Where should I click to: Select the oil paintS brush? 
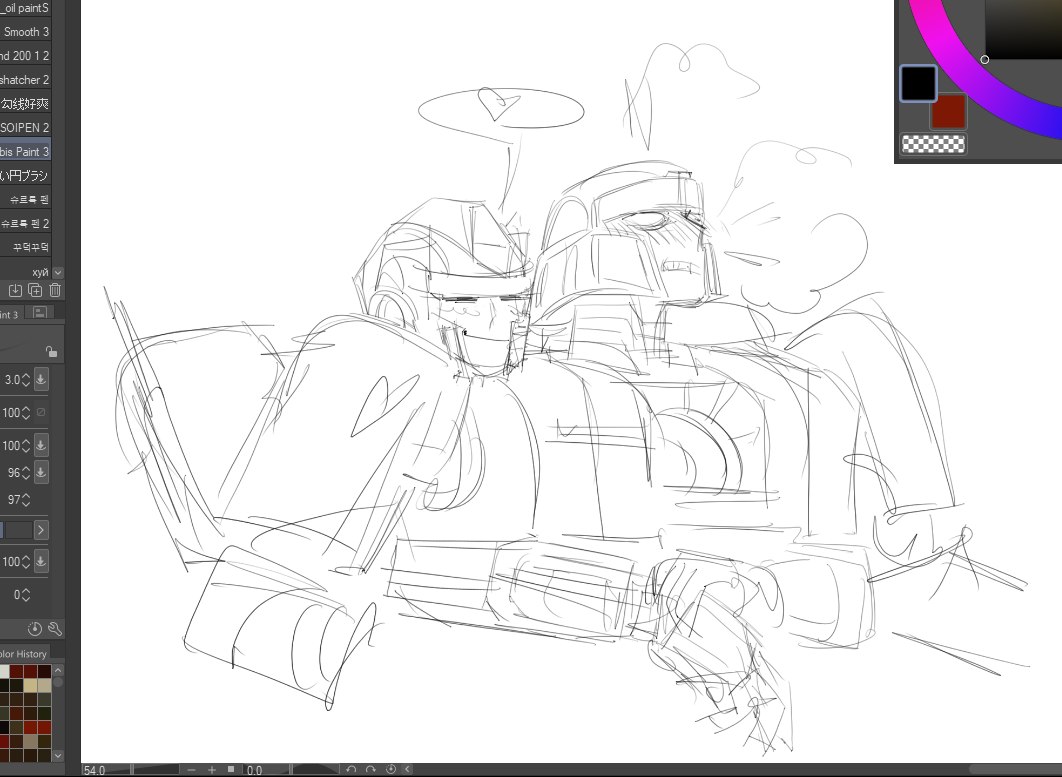pos(25,8)
